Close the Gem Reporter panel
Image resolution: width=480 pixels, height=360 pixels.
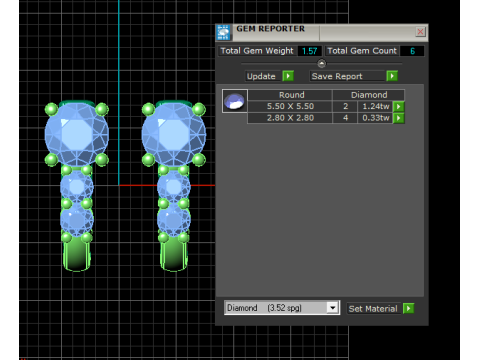420,32
